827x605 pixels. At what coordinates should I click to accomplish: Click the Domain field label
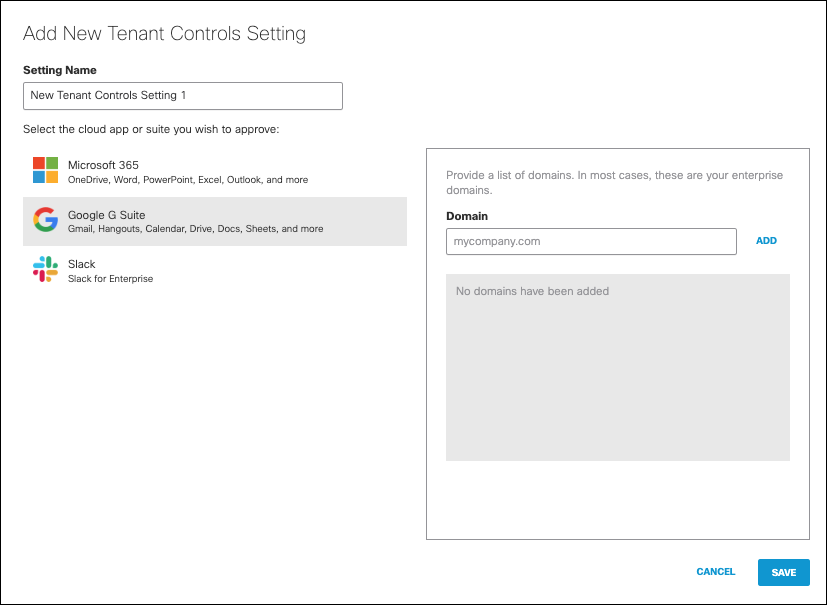pyautogui.click(x=467, y=216)
